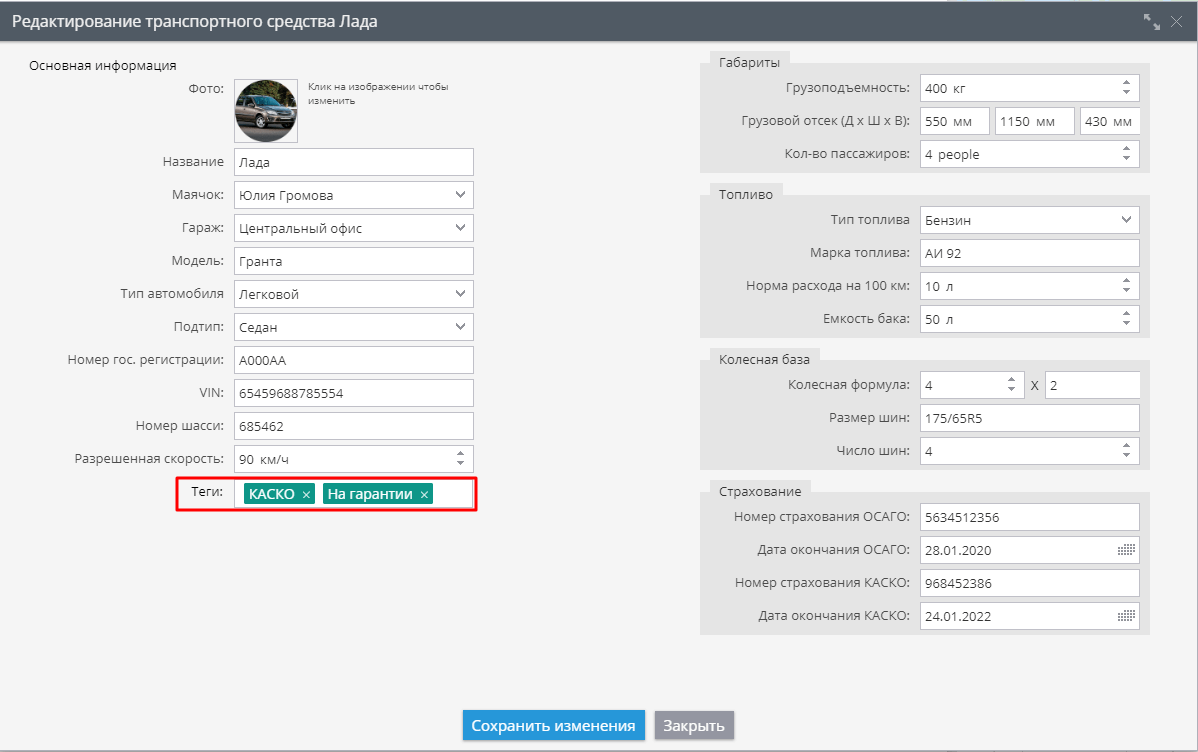The width and height of the screenshot is (1198, 752).
Task: Focus the Номер шасси field
Action: coord(354,426)
